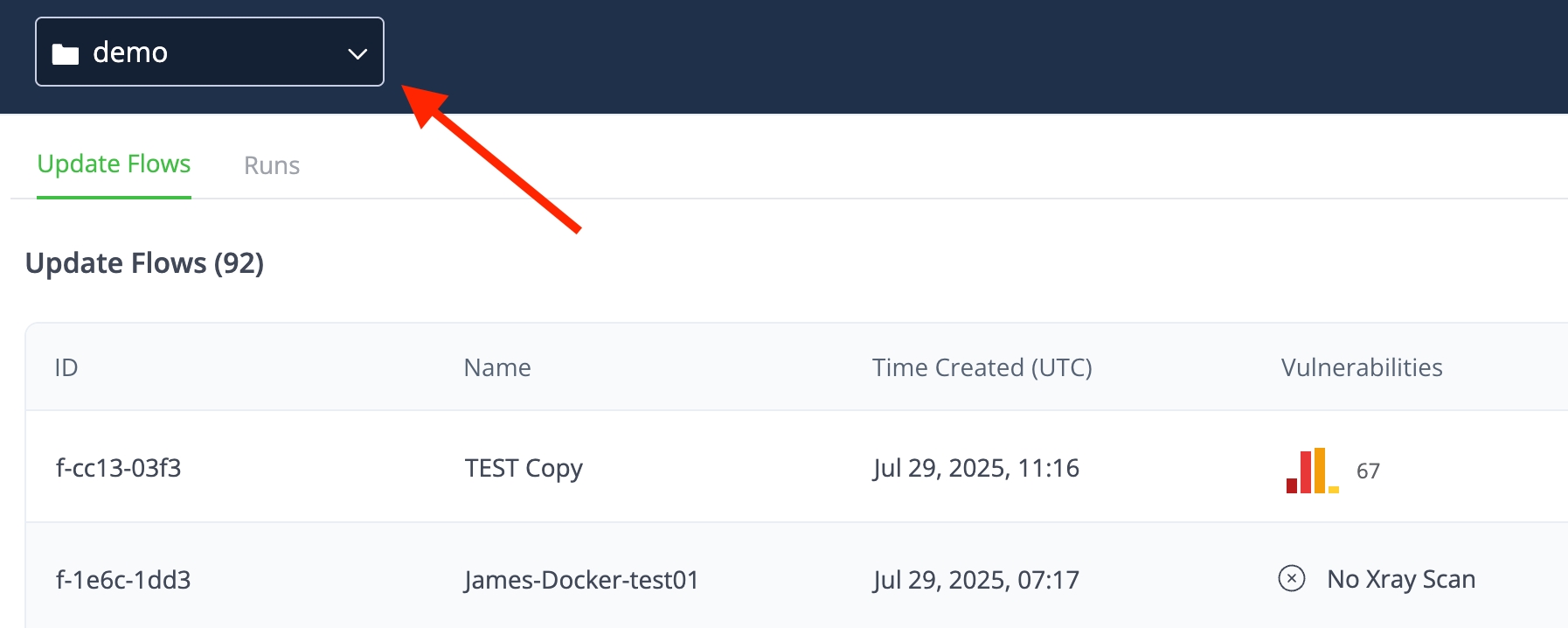Sort by the ID column header
The image size is (1568, 628).
66,367
